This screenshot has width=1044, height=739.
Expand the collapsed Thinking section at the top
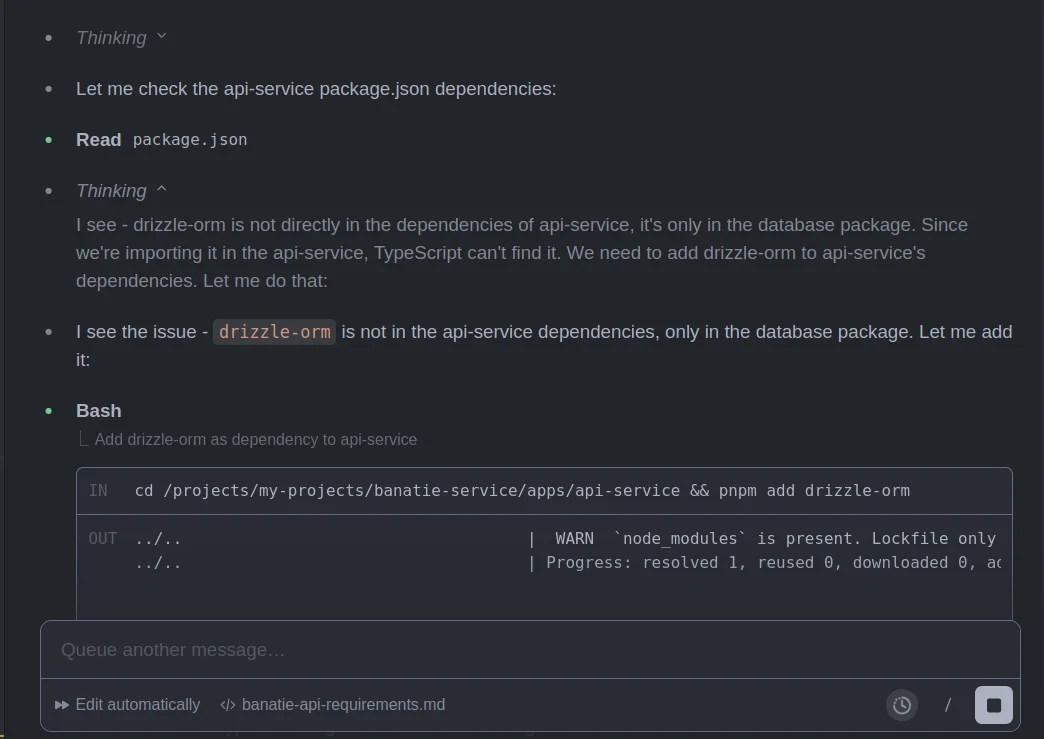(111, 38)
